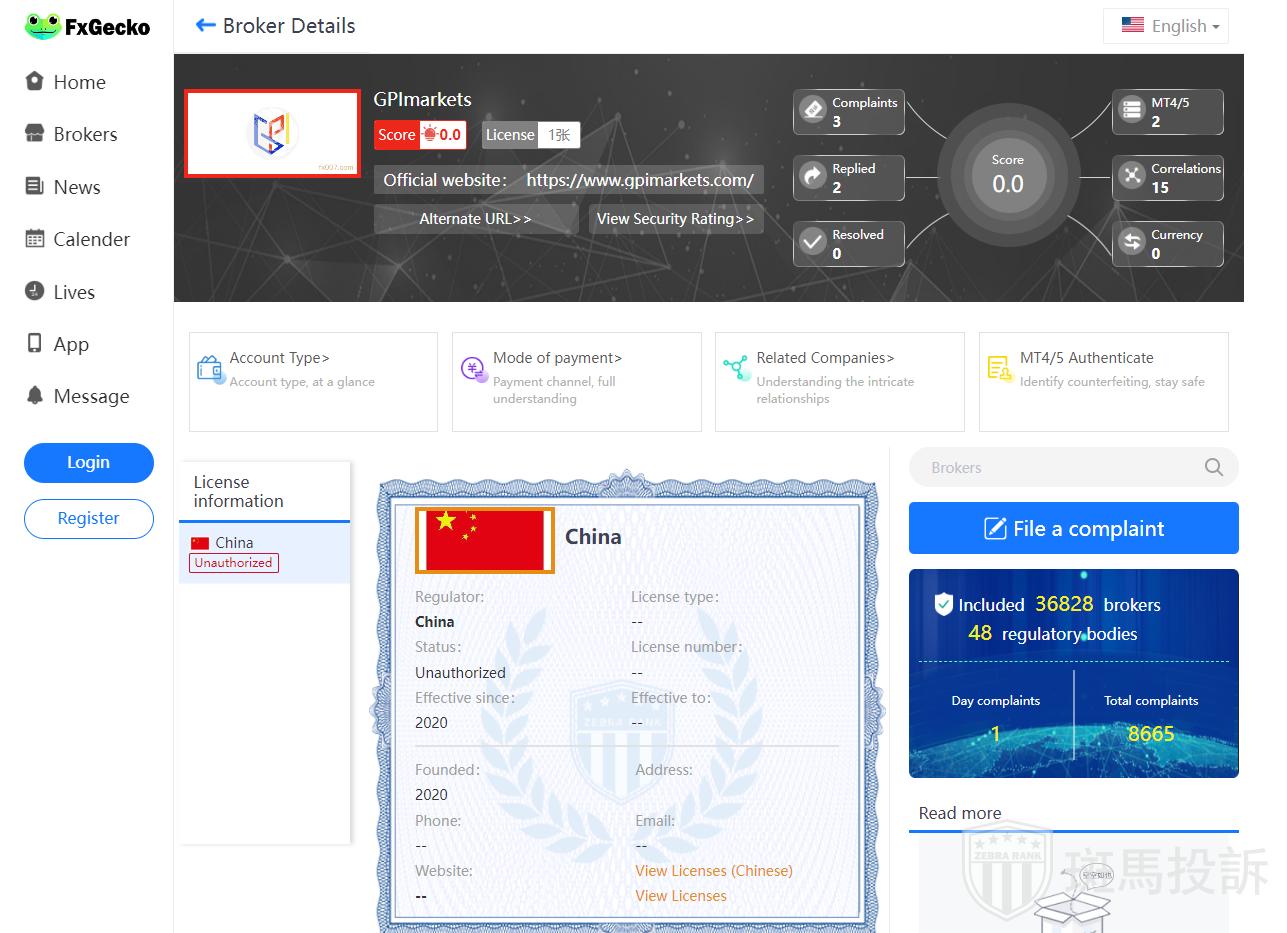
Task: Click the blue Login button
Action: (x=89, y=462)
